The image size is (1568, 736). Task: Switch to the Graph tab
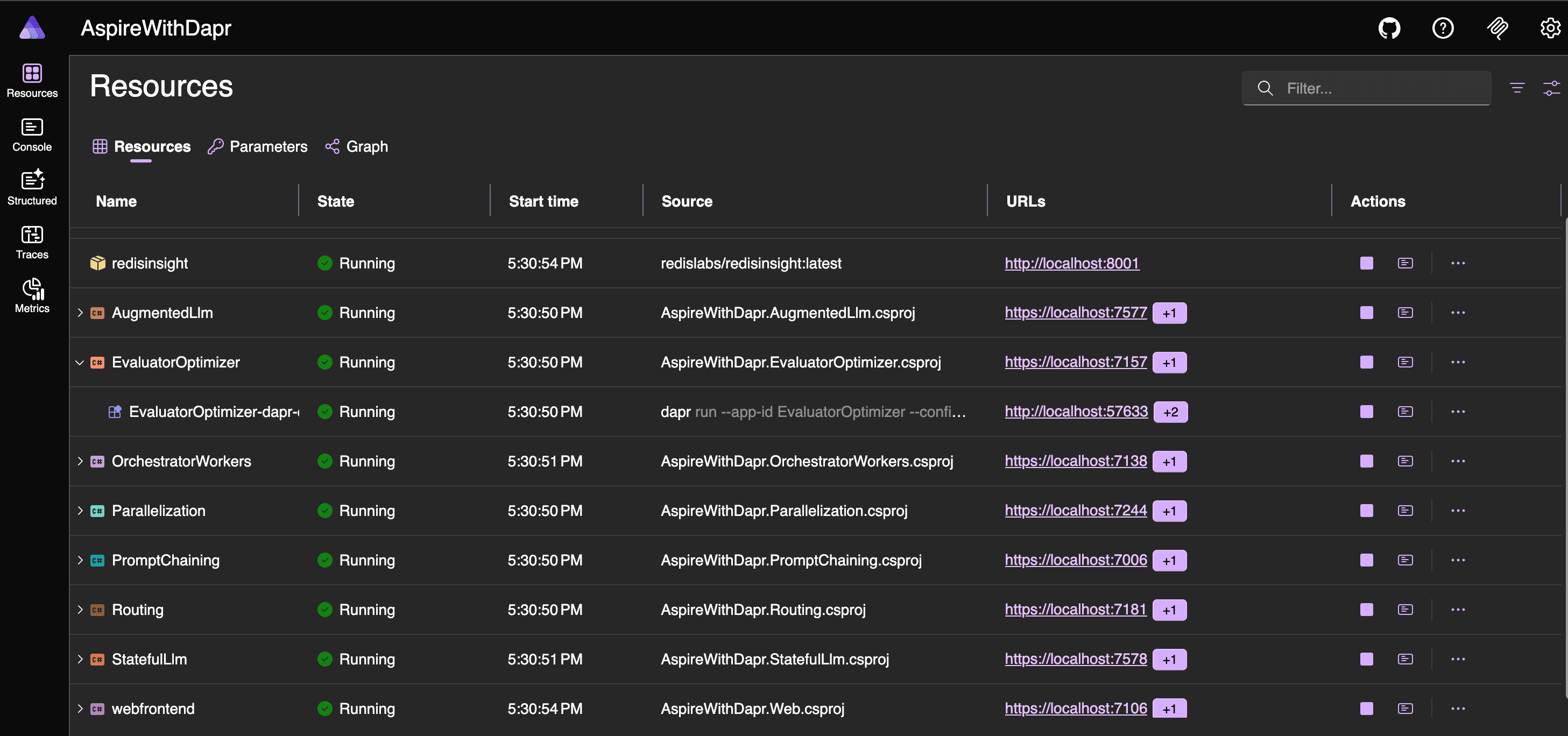(357, 147)
